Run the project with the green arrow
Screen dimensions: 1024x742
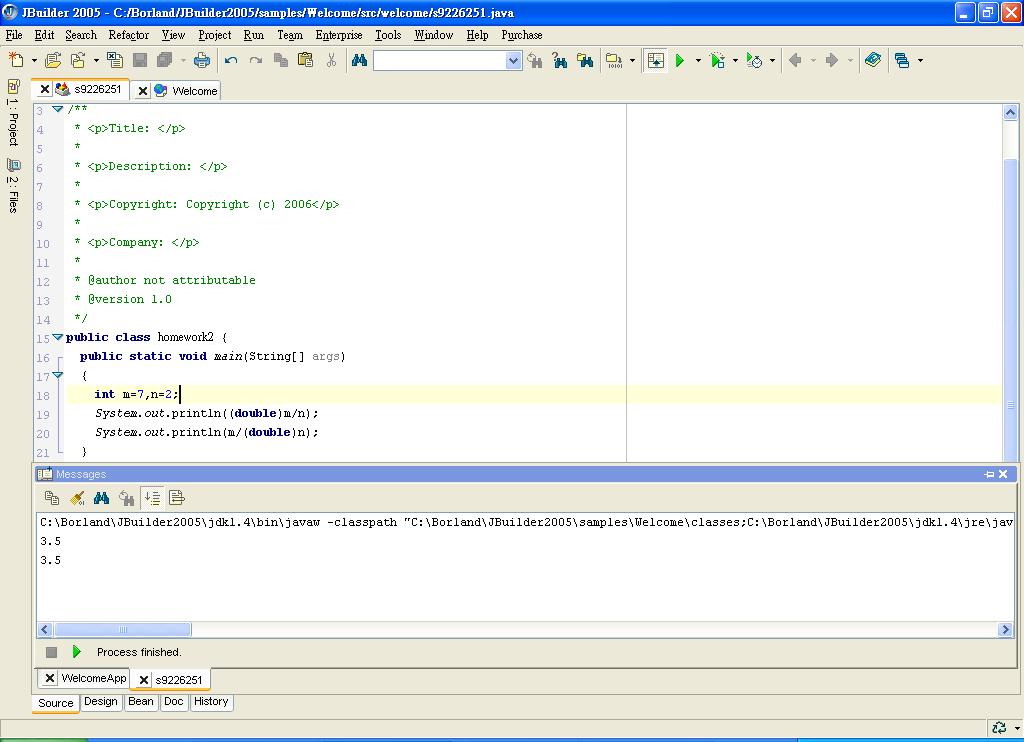click(680, 61)
